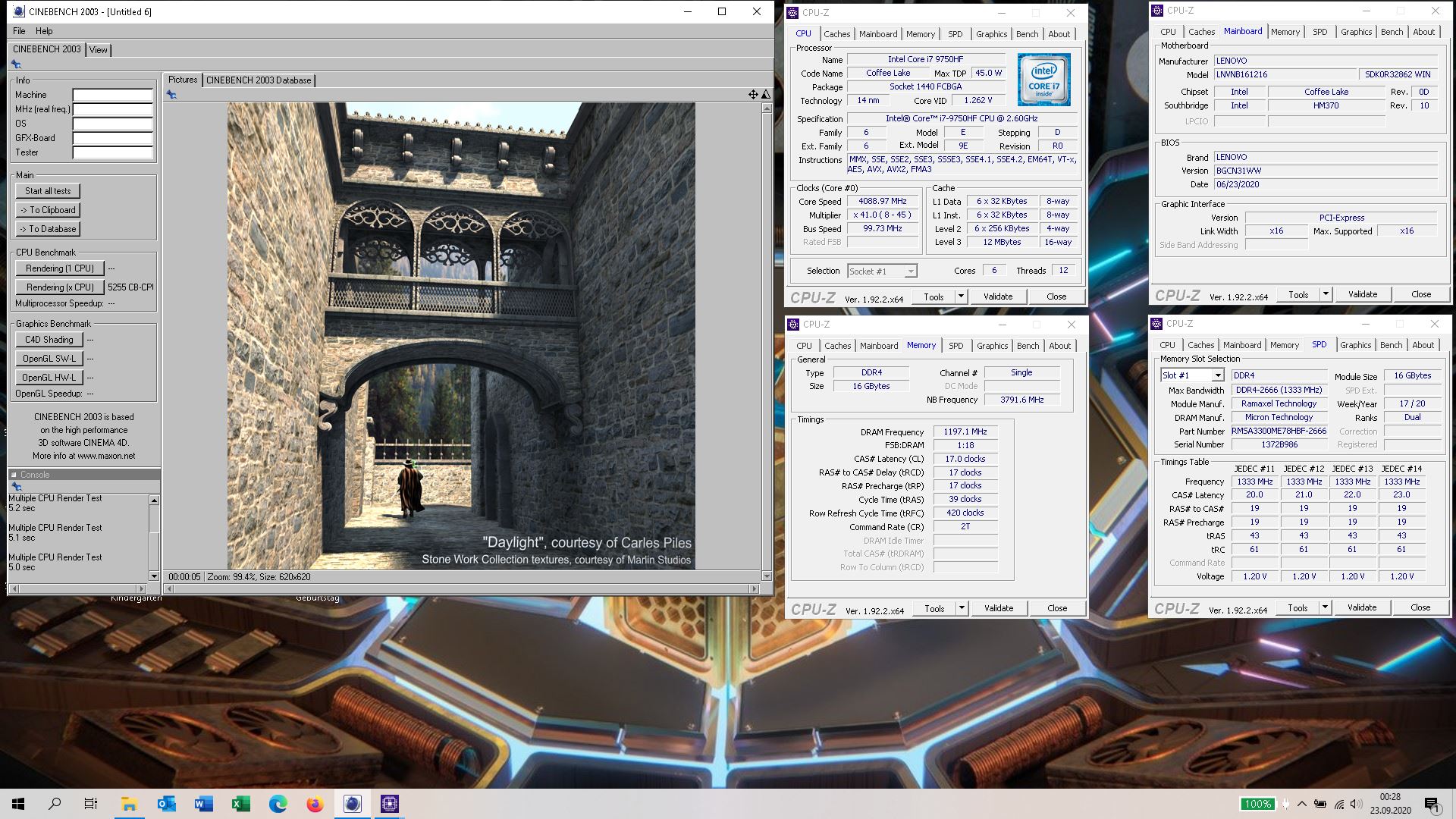Viewport: 1456px width, 819px height.
Task: Open Socket #1 selection dropdown
Action: pos(882,271)
